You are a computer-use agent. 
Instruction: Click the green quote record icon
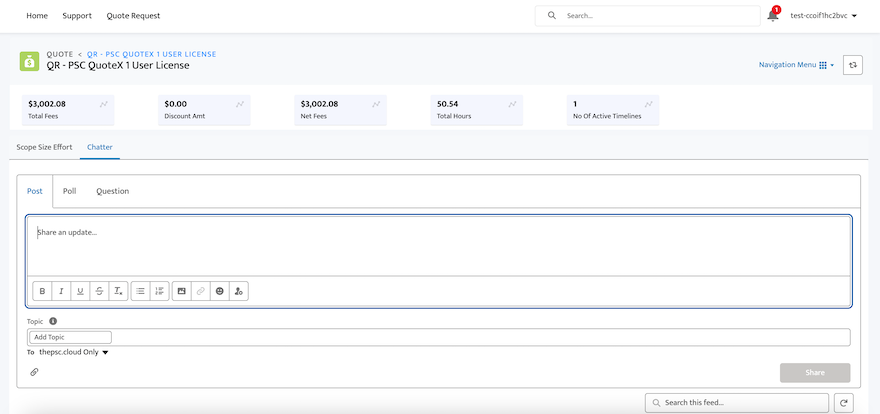[x=29, y=61]
